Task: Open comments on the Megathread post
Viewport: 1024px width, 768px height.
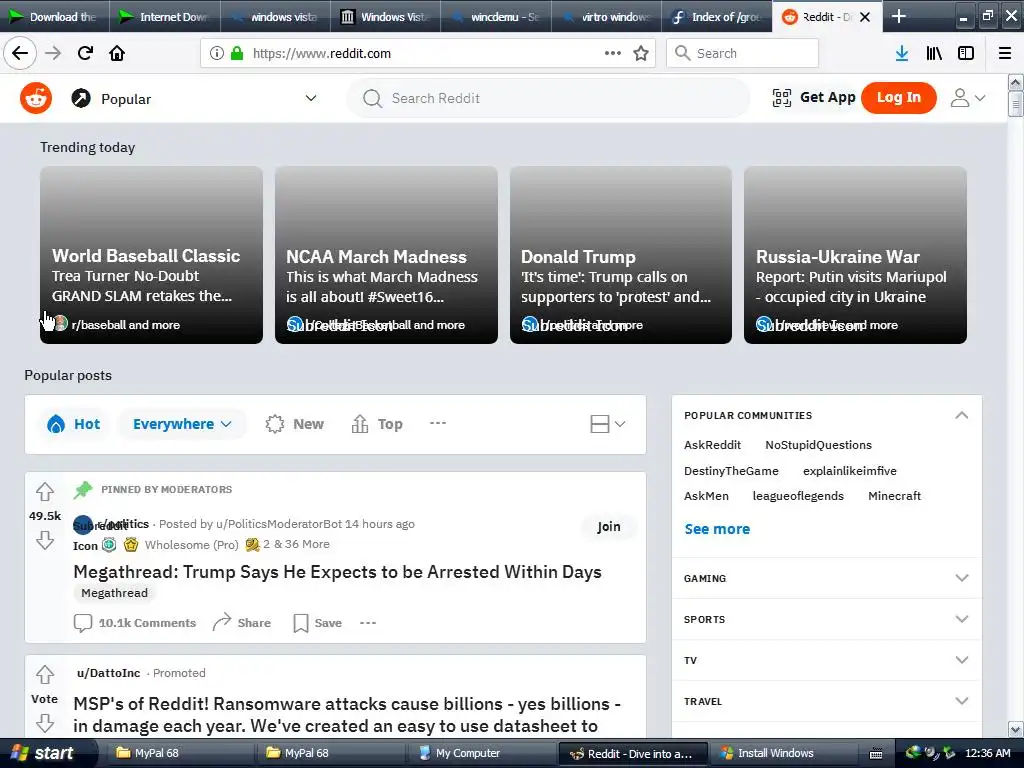Action: click(135, 623)
